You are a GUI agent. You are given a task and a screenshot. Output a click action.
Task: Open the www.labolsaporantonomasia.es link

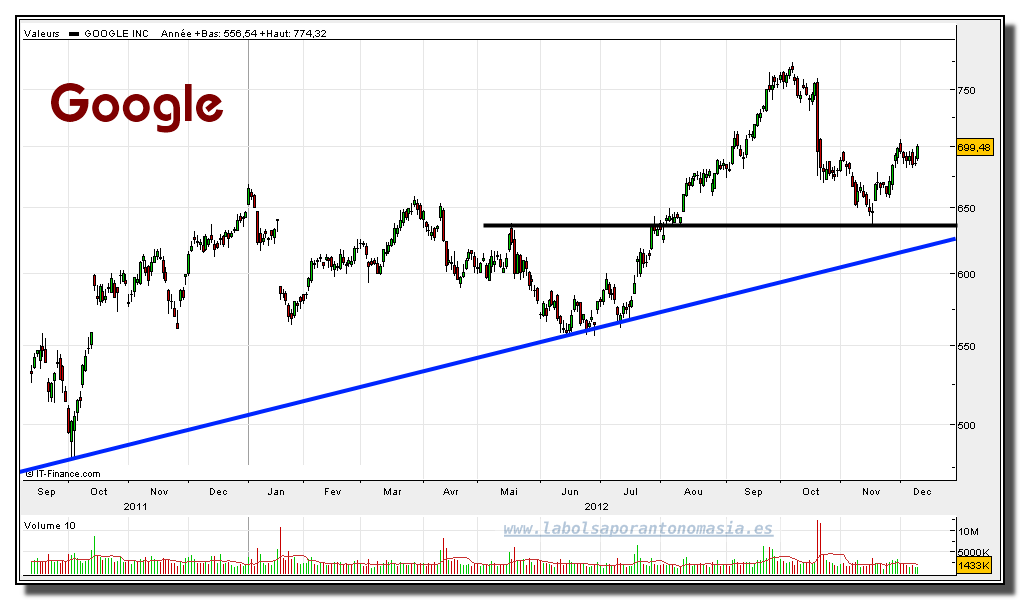coord(638,529)
